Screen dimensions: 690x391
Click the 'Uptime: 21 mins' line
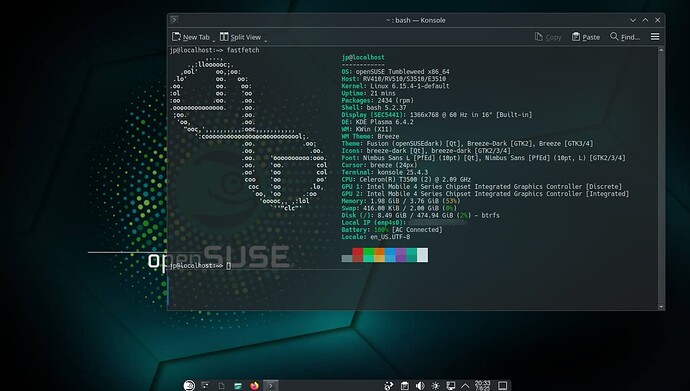click(x=368, y=93)
